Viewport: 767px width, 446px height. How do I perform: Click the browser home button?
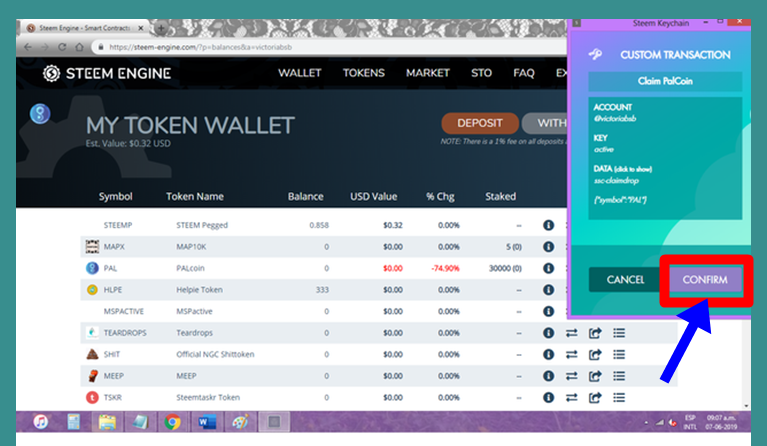coord(79,47)
